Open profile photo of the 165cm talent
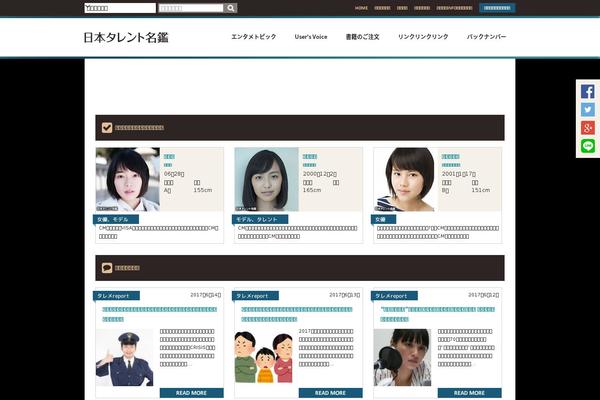 (267, 180)
